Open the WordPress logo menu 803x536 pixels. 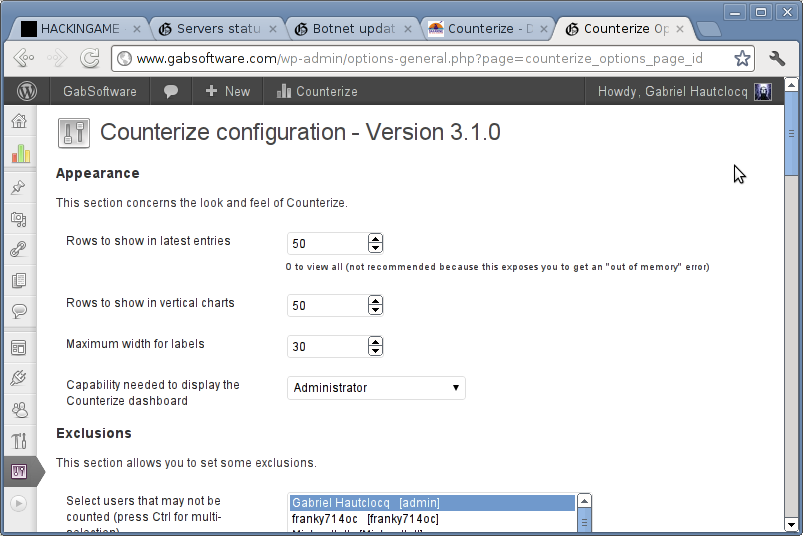(x=26, y=91)
